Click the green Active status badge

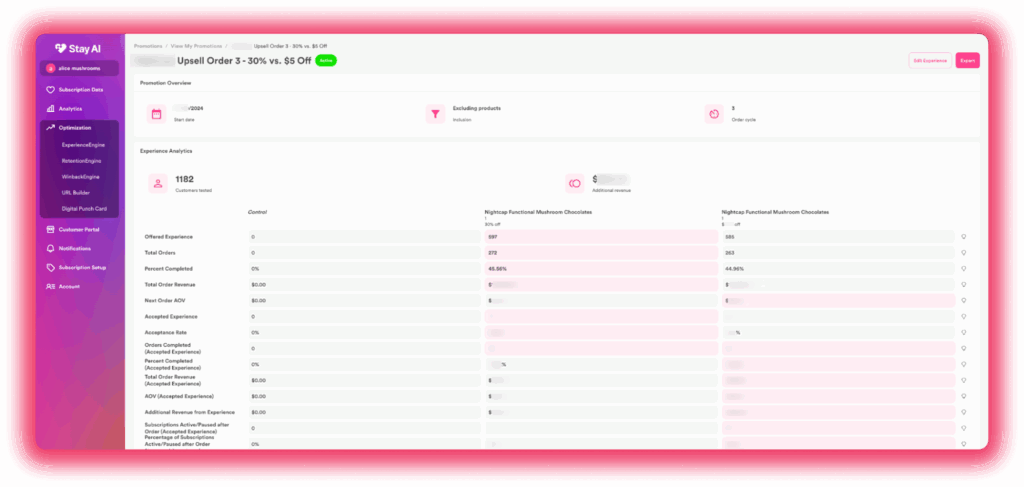326,61
